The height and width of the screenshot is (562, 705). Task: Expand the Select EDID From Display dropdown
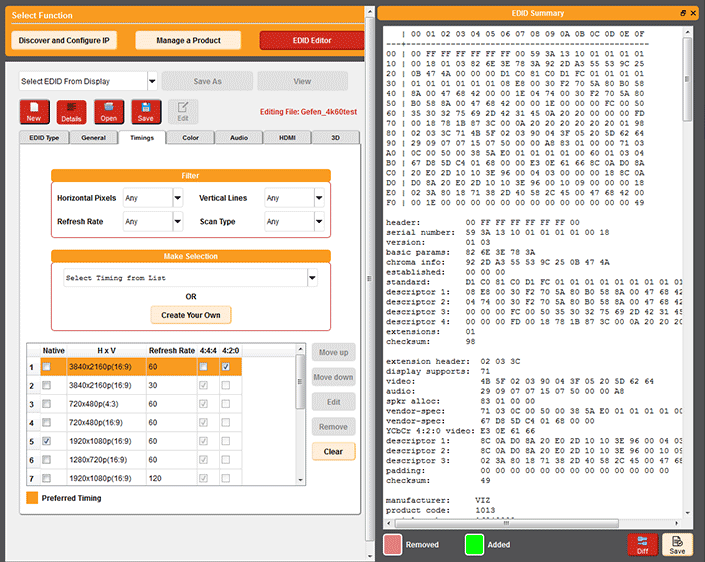pyautogui.click(x=152, y=81)
